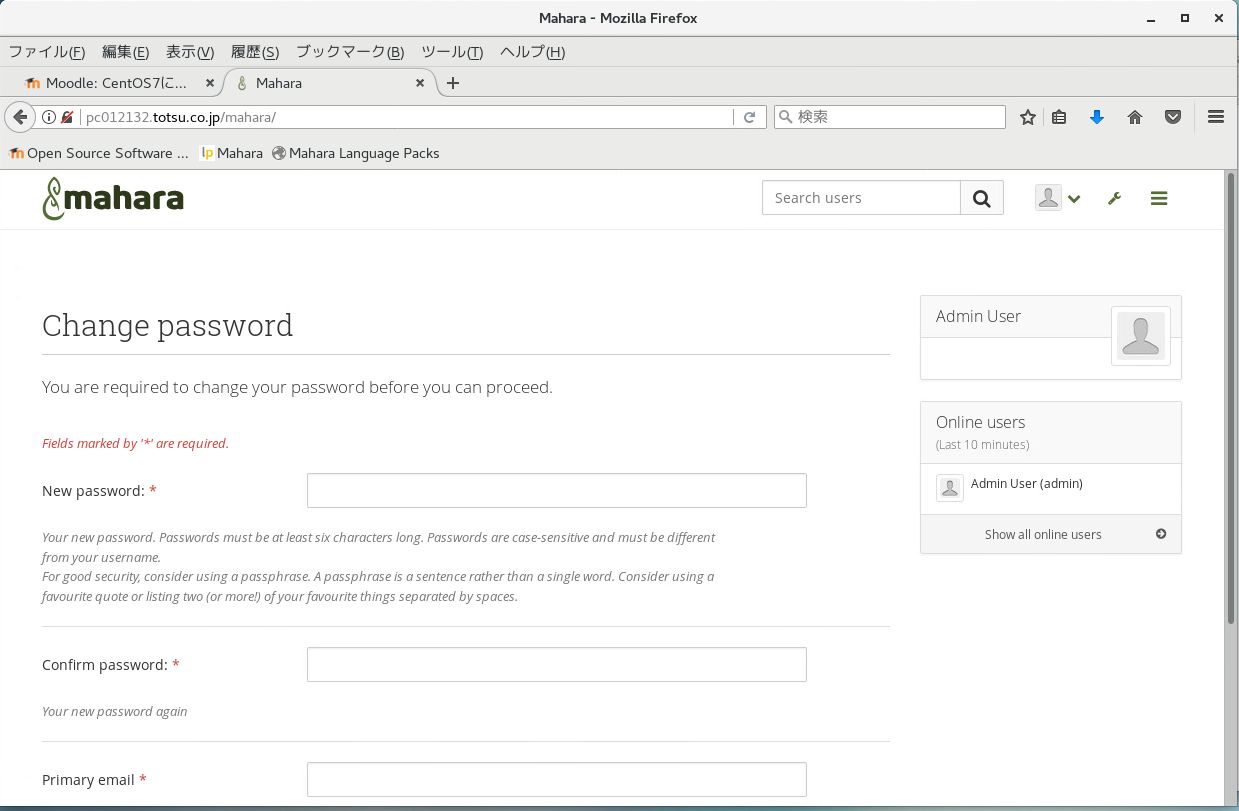Screen dimensions: 1239x811
Task: Close the Moodle browser tab
Action: coord(209,83)
